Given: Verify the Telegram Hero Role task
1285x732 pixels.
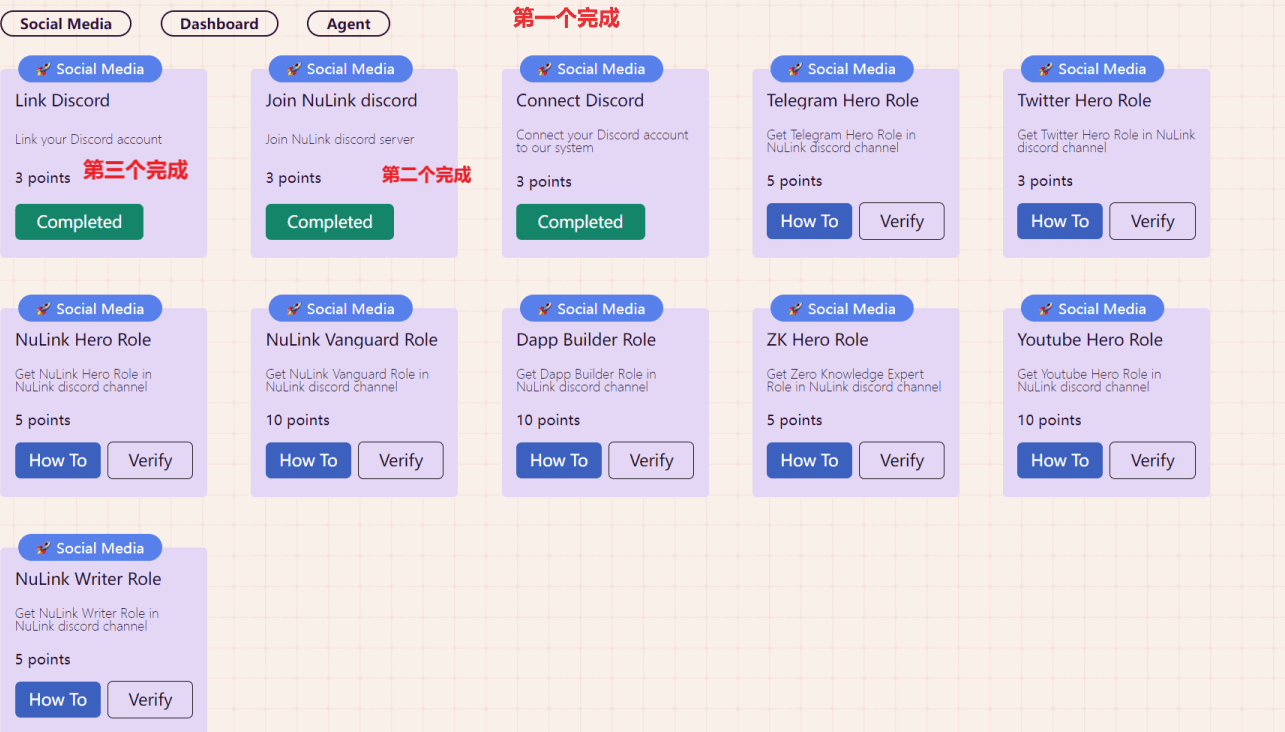Looking at the screenshot, I should pos(902,221).
